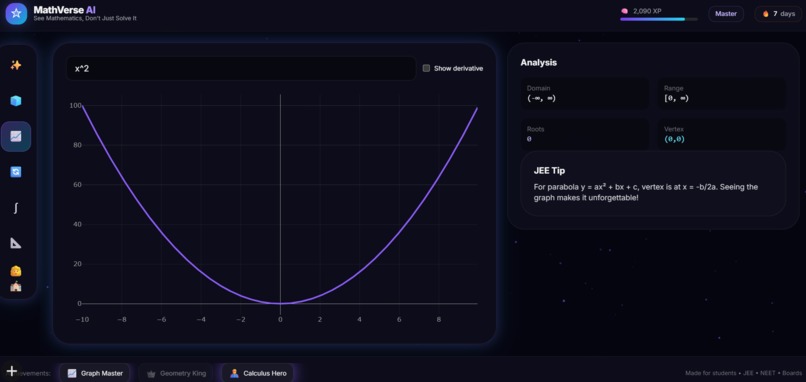Select the graph chart sidebar icon

16,136
